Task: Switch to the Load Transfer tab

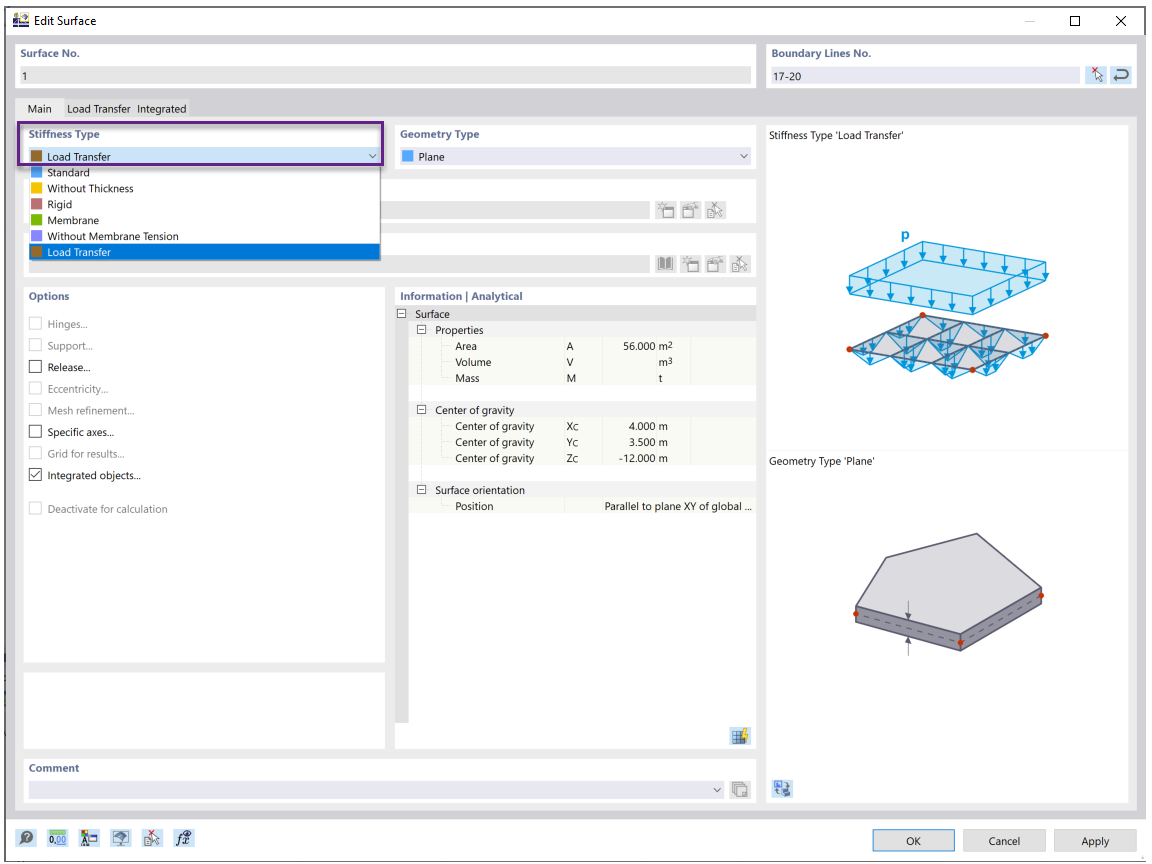Action: coord(98,109)
